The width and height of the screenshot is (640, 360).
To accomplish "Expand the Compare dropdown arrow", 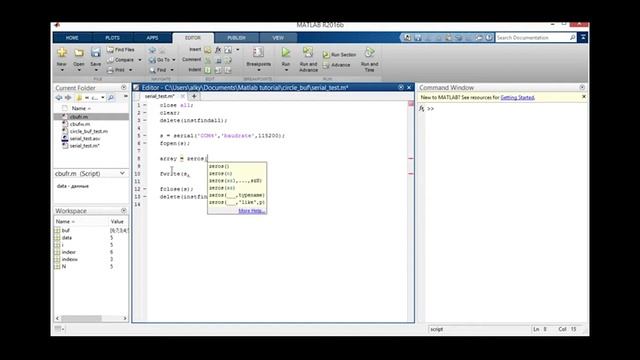I will pyautogui.click(x=140, y=60).
